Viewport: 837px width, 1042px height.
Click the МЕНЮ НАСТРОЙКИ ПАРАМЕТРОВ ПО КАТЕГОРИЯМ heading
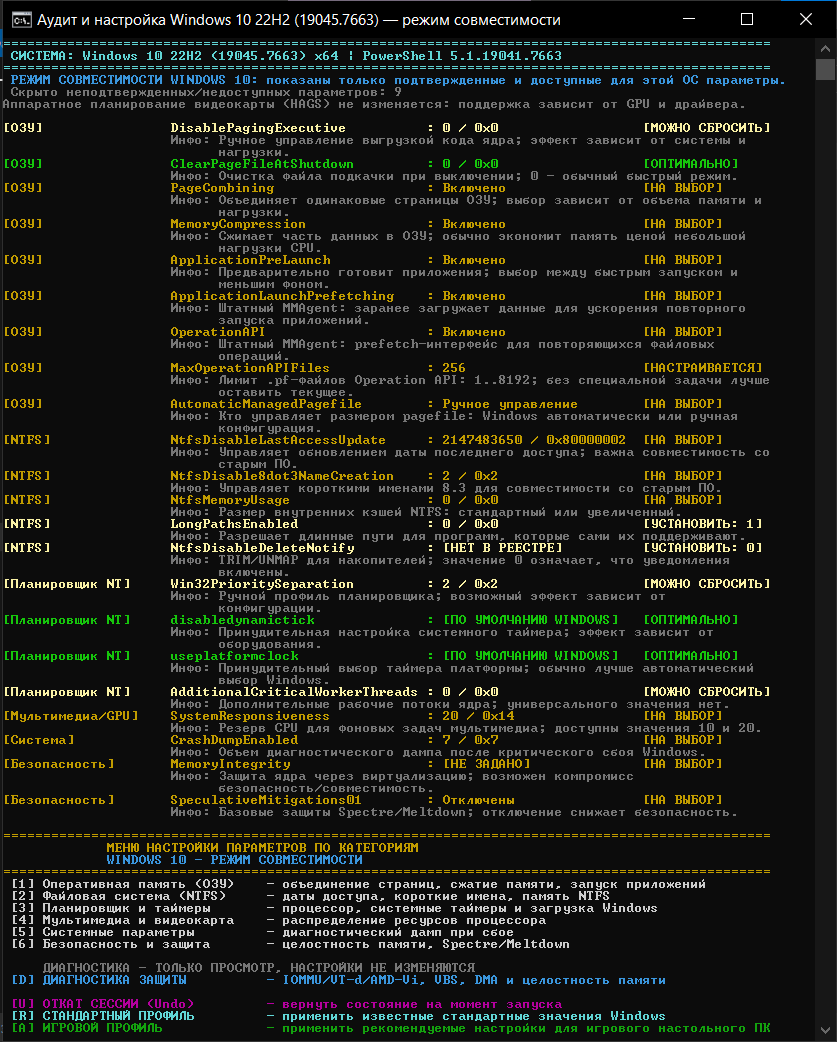pos(262,848)
